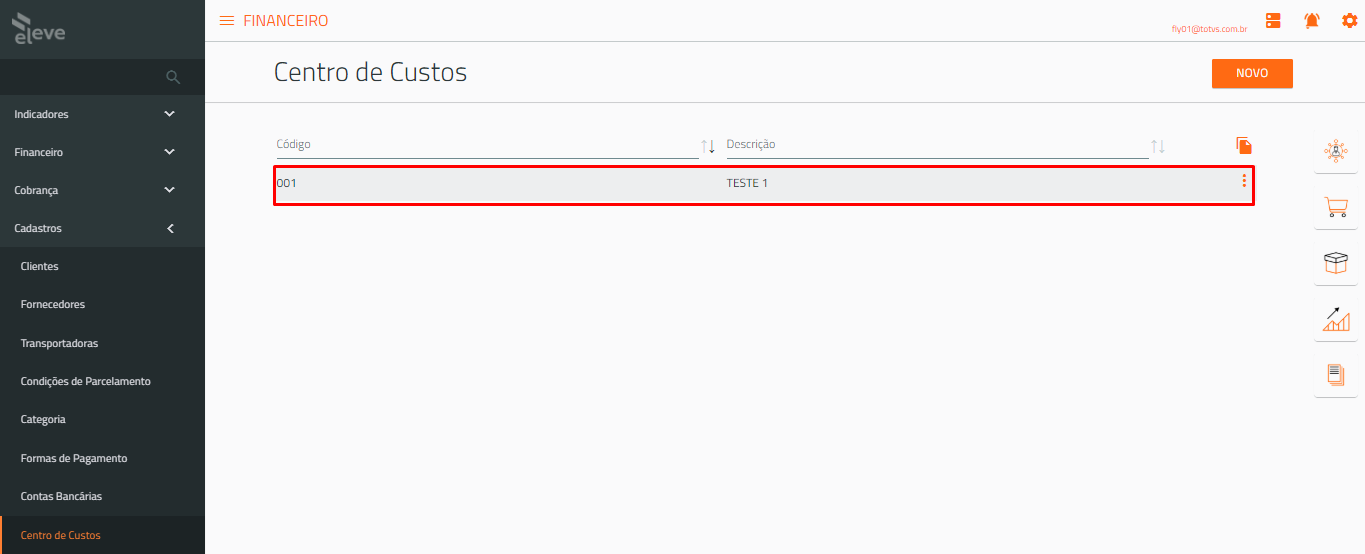The image size is (1365, 554).
Task: Sort the table by Código column
Action: (708, 146)
